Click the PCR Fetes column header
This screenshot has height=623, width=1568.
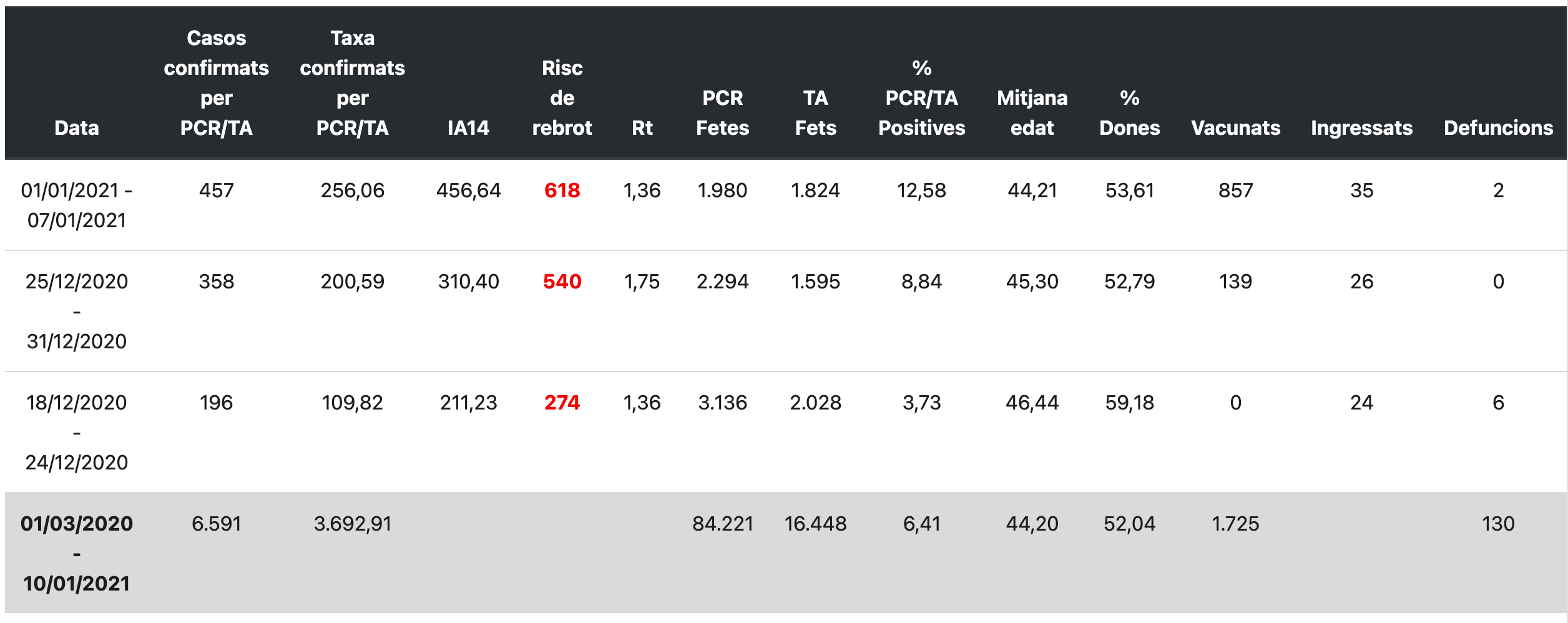pos(722,113)
